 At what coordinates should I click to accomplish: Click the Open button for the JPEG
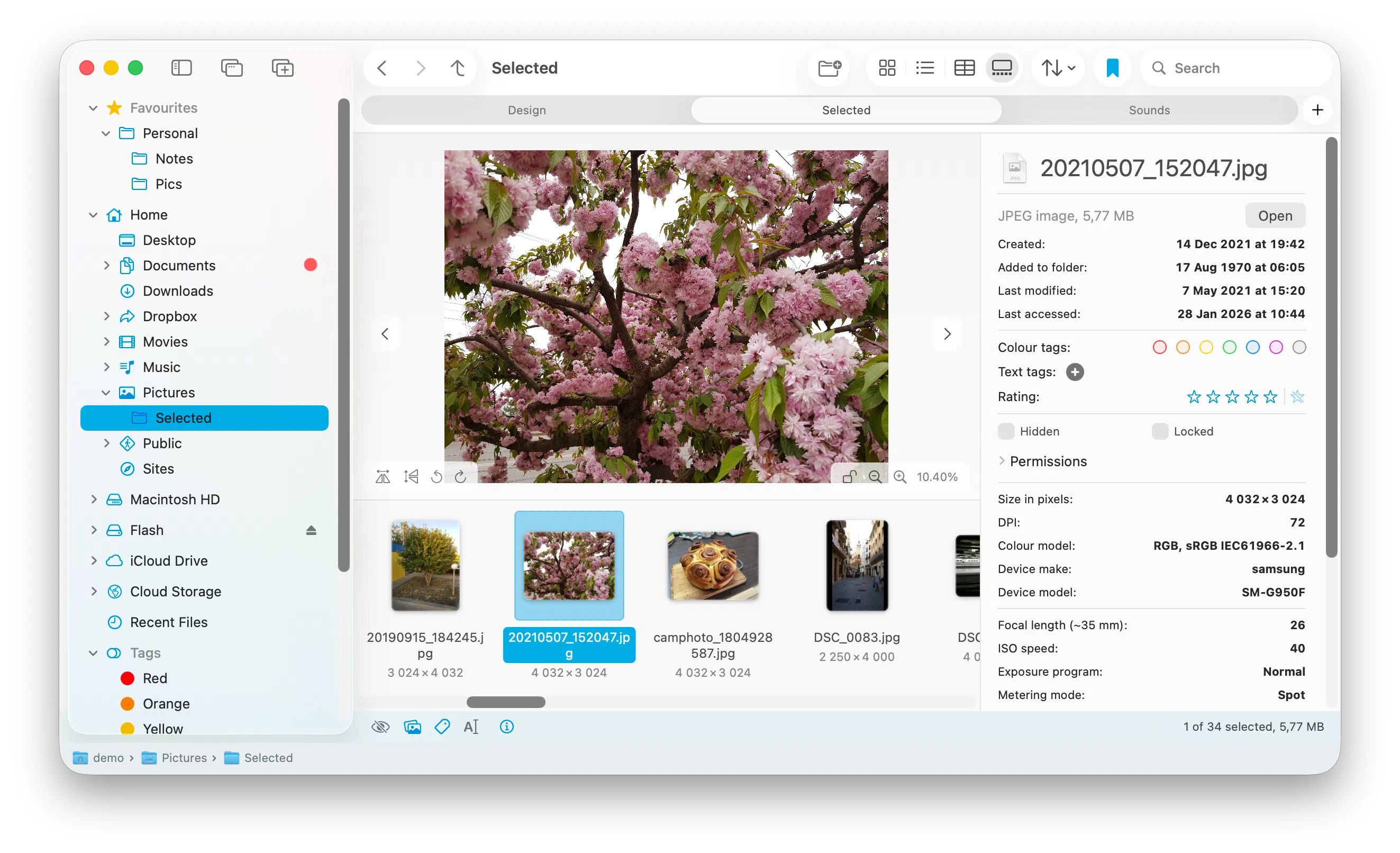(x=1275, y=216)
